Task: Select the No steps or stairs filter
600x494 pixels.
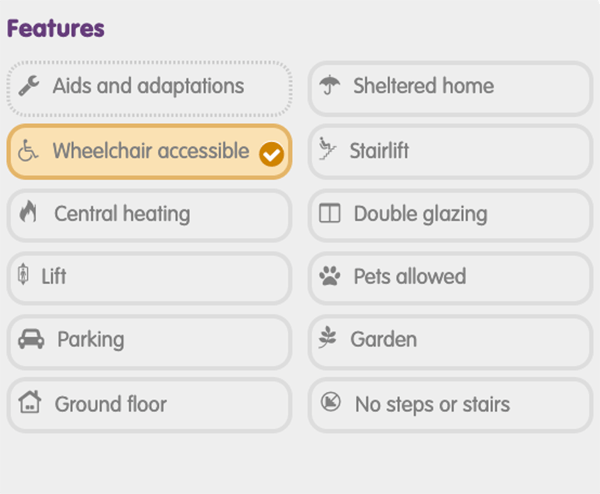Action: coord(450,405)
